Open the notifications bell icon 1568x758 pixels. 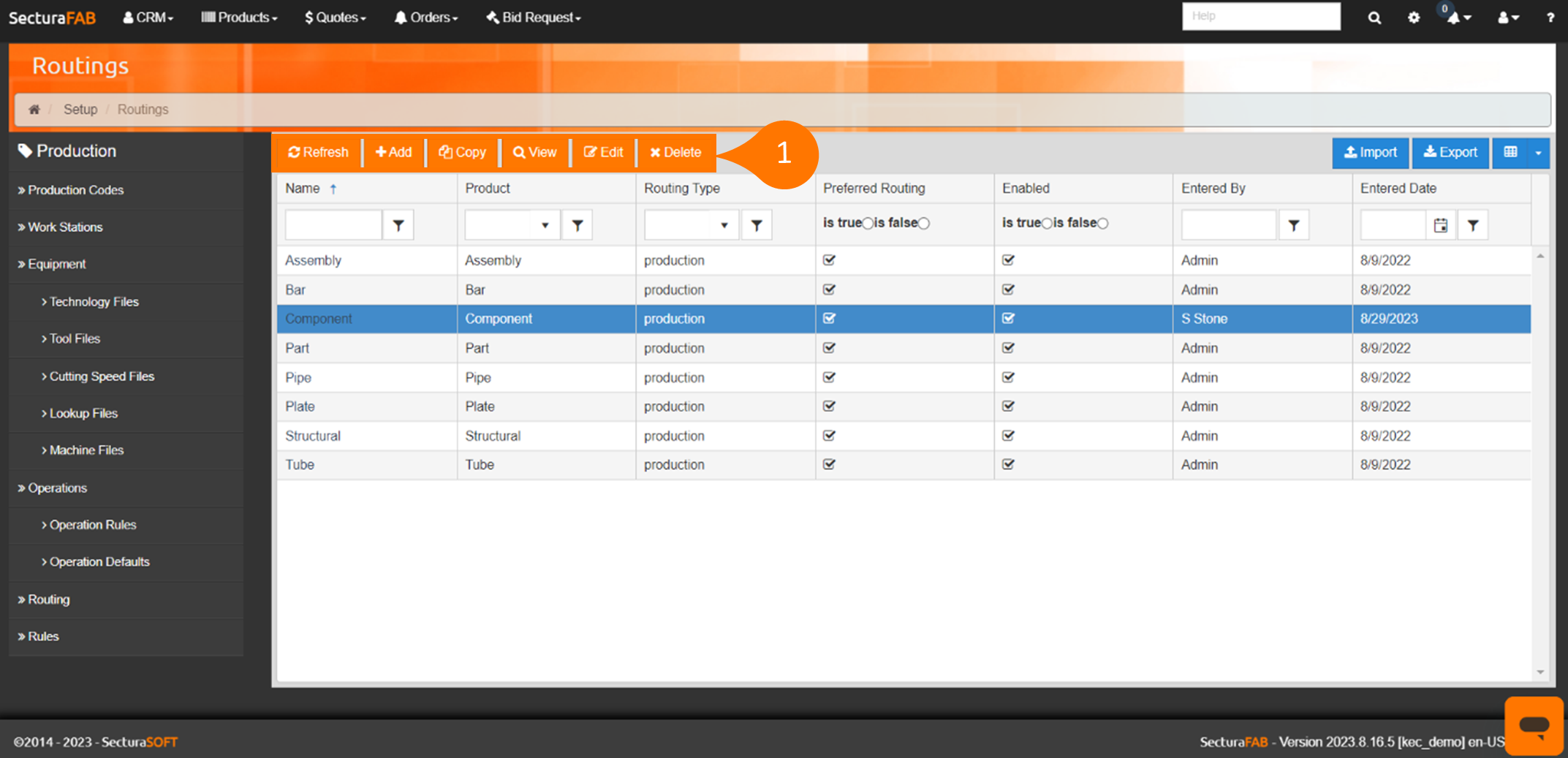click(x=1454, y=18)
